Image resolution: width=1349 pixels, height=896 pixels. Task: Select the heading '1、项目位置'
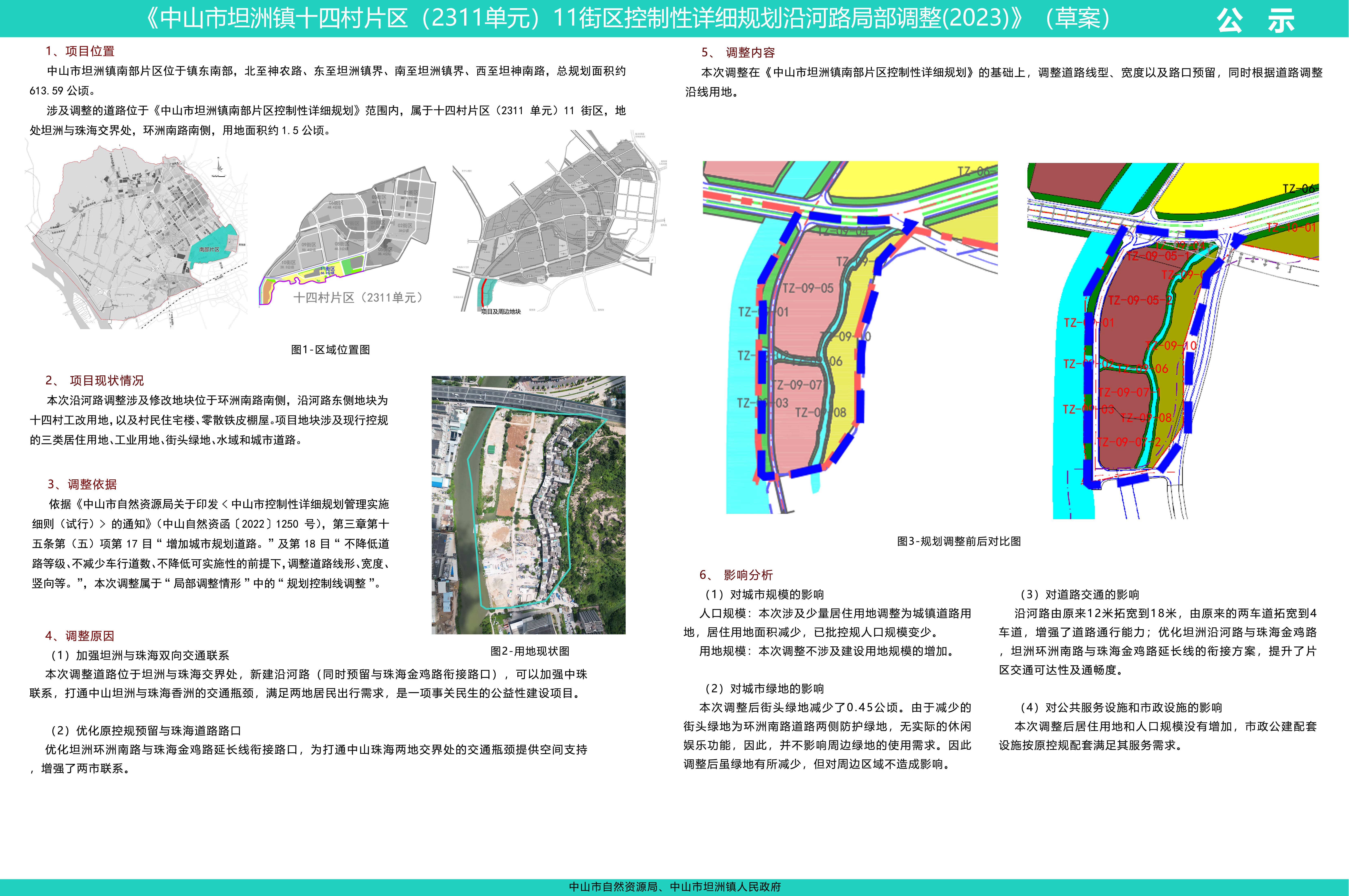80,51
